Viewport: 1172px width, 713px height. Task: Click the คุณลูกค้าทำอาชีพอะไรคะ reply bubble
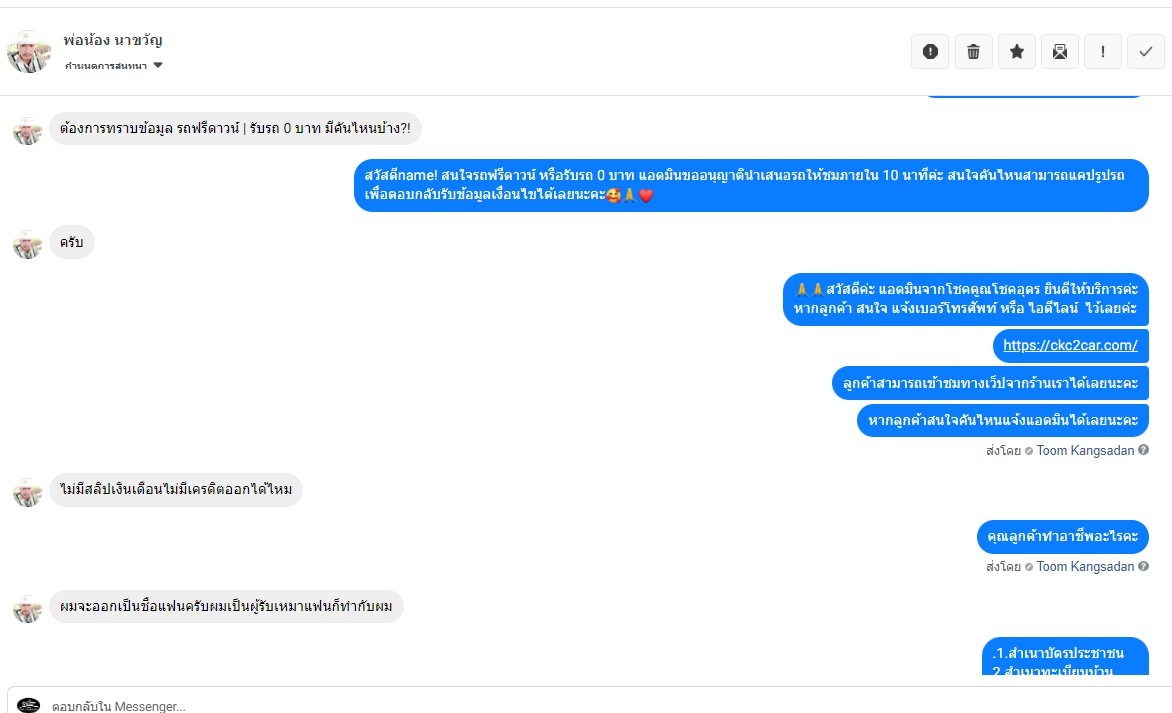click(x=1062, y=537)
